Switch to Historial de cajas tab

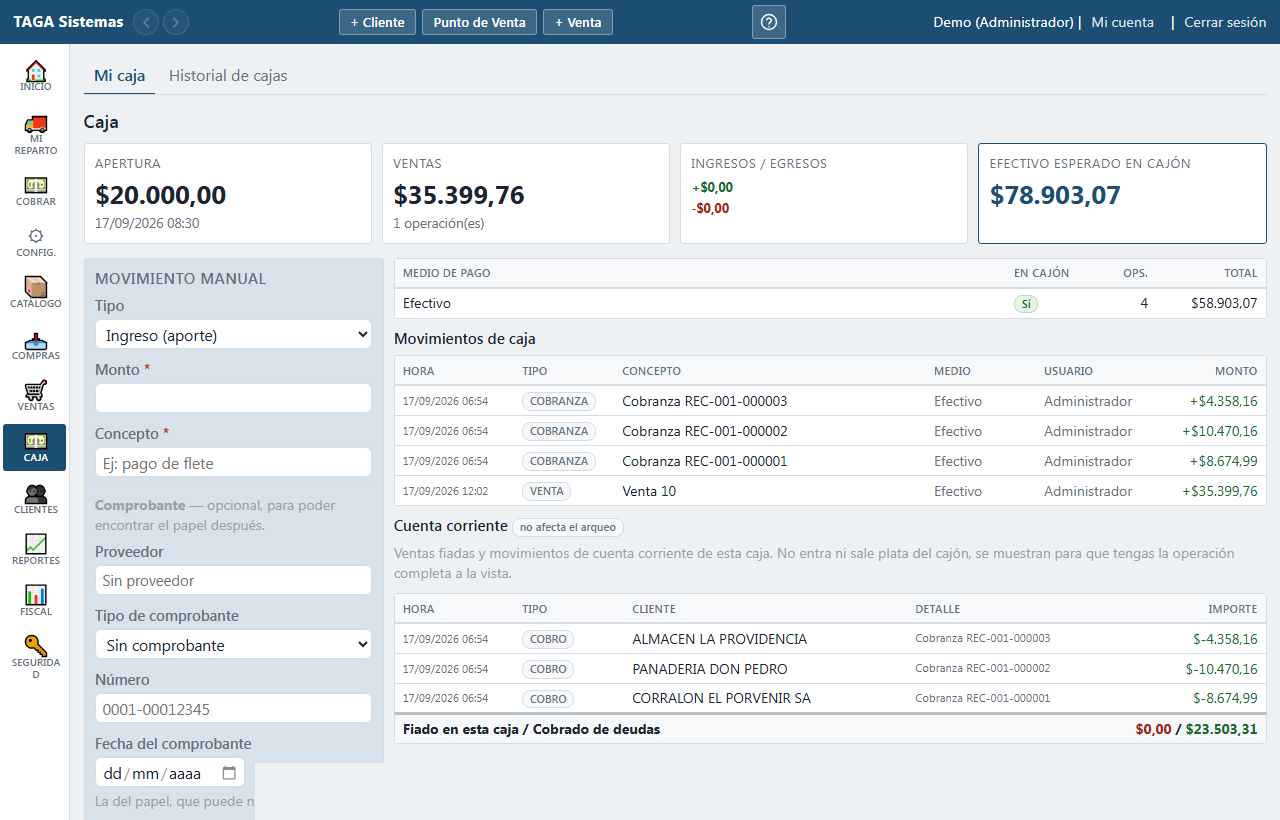(x=228, y=76)
